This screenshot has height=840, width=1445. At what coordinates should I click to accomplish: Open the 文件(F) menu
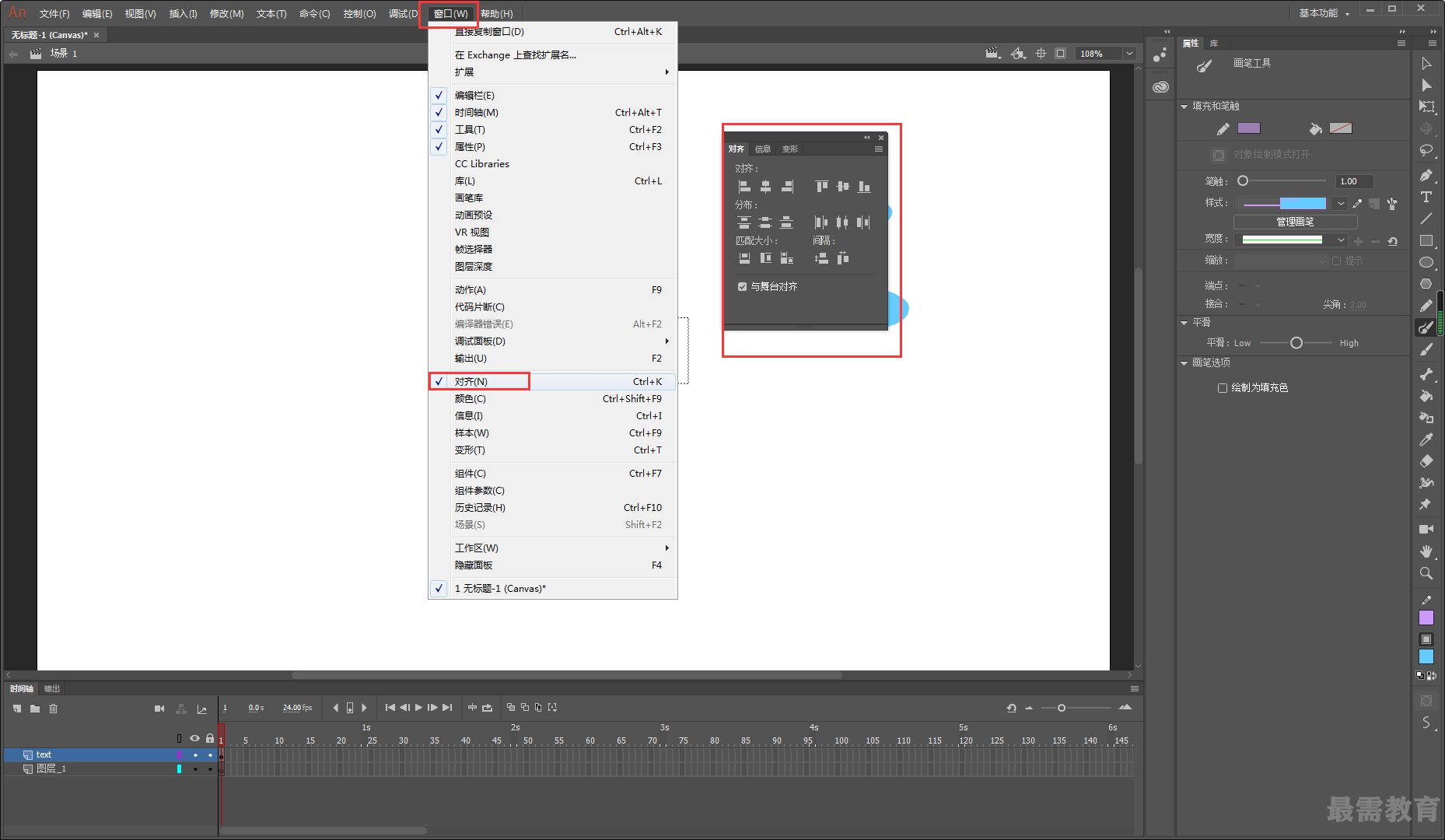(54, 14)
